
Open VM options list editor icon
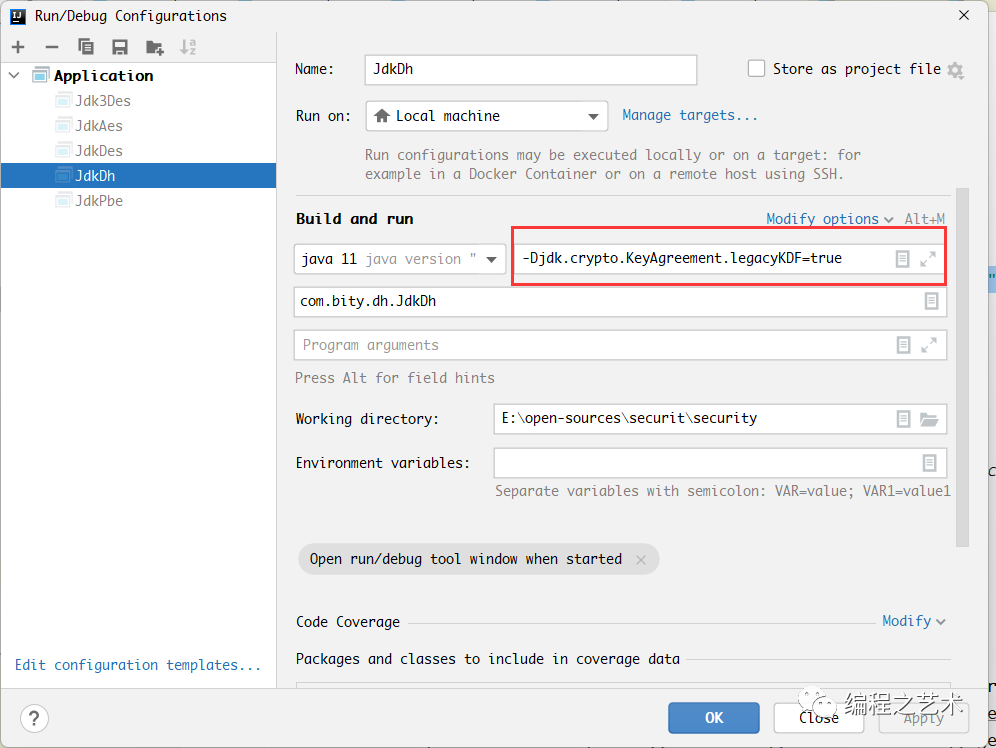click(x=902, y=258)
